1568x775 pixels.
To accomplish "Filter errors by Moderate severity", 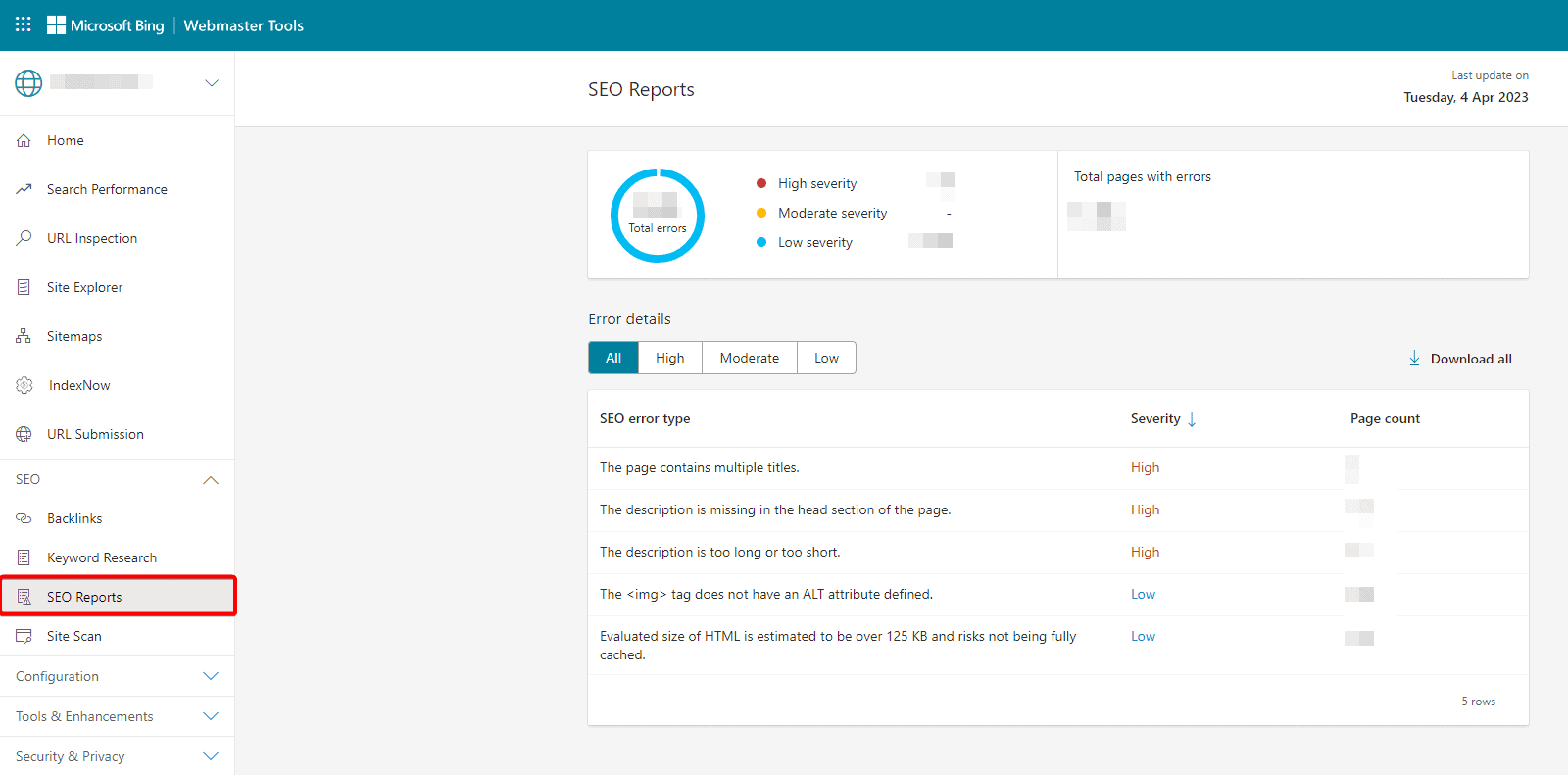I will click(749, 358).
